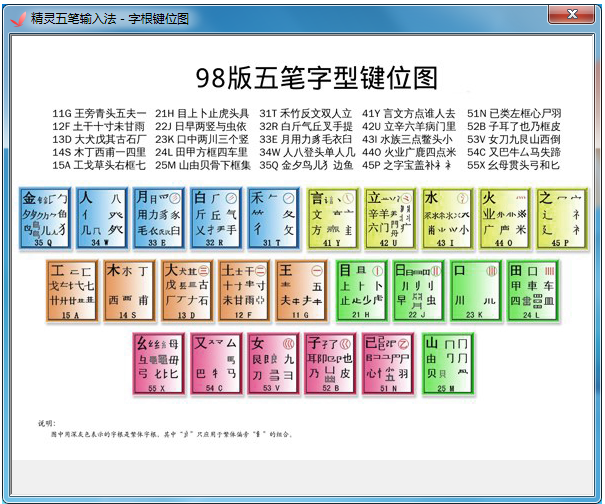Screen dimensions: 605x504
Task: Select the 女 key card labeled 53 V
Action: [273, 364]
